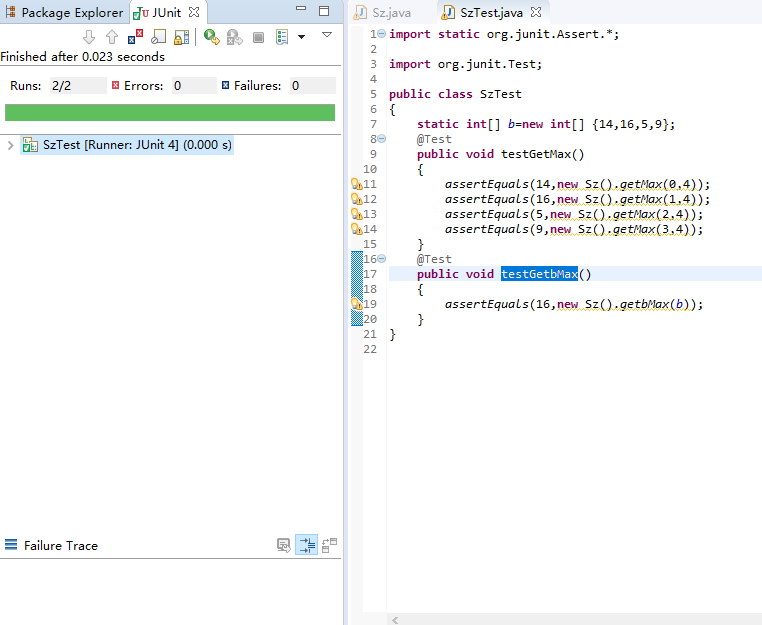Click 'Finished after 0.023 seconds' status text
This screenshot has height=625, width=762.
83,56
